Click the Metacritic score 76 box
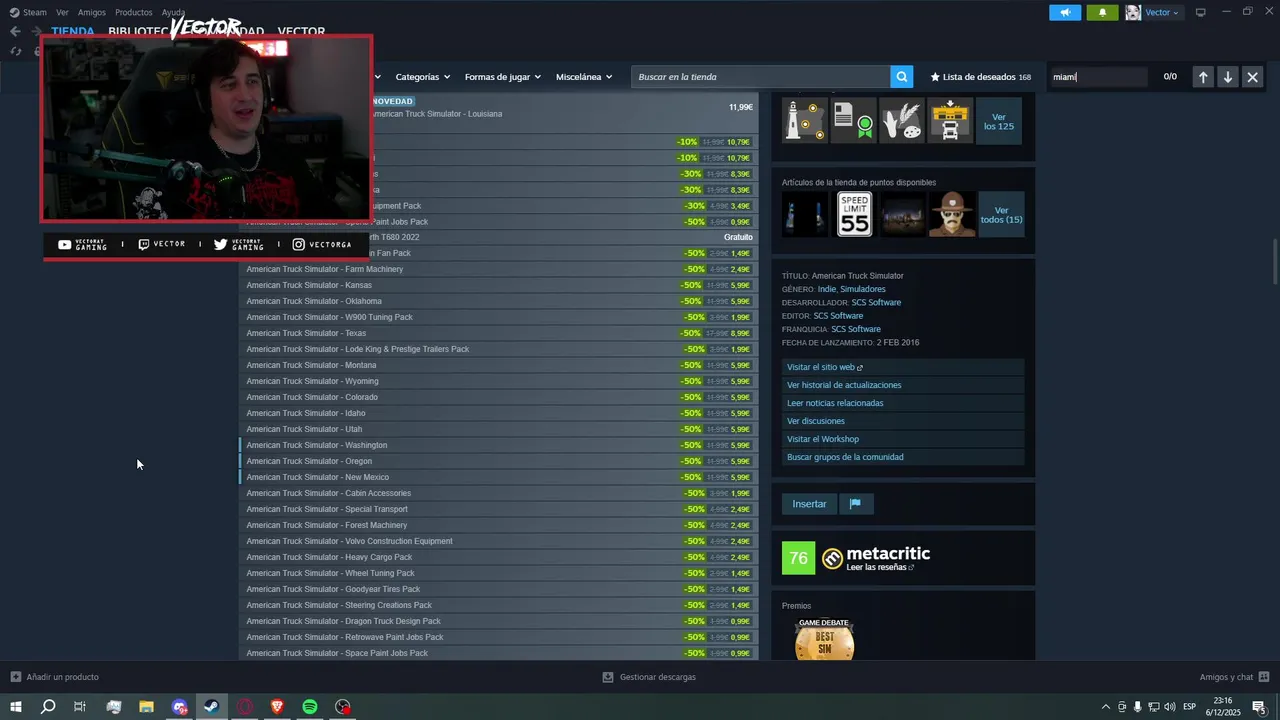The height and width of the screenshot is (720, 1280). tap(798, 558)
